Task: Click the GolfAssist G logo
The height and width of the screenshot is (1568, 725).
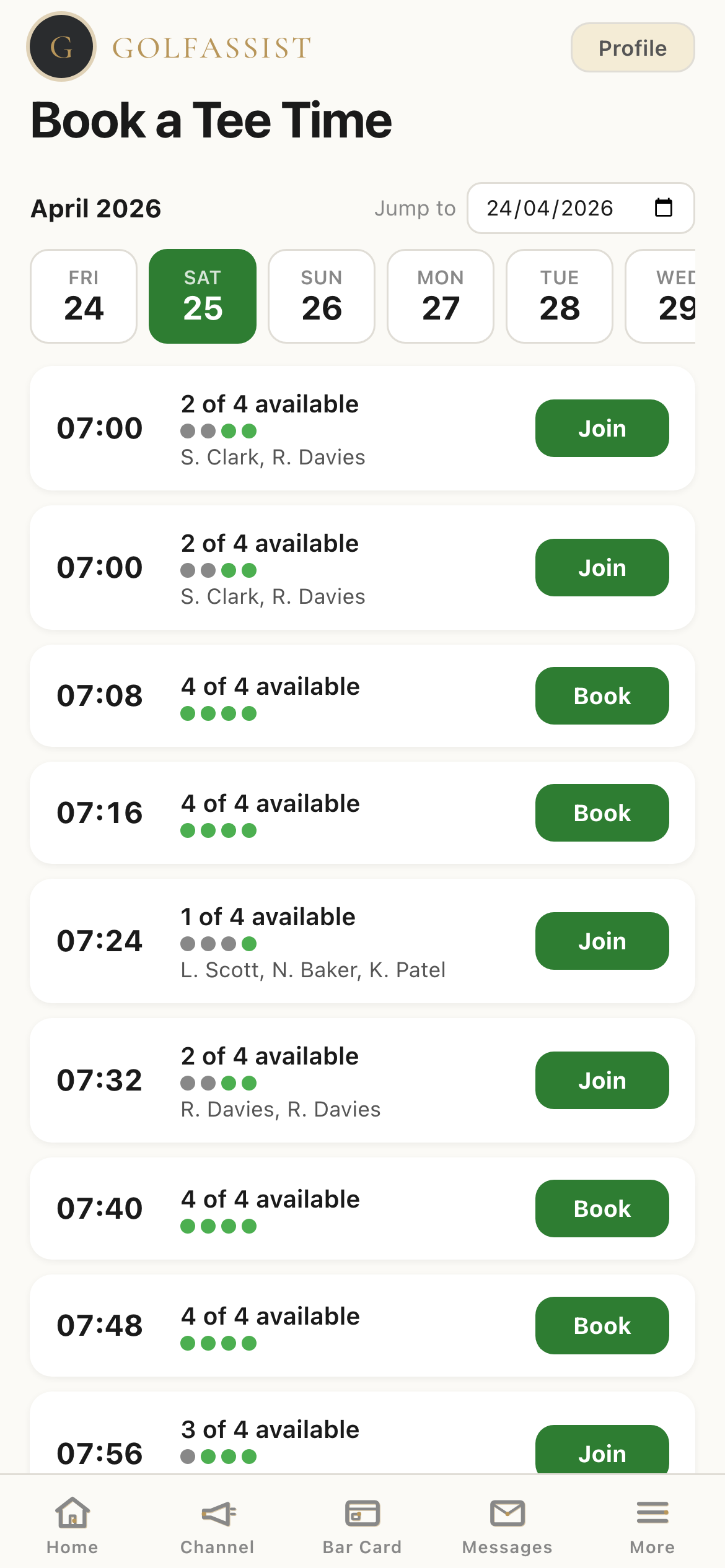Action: click(61, 47)
